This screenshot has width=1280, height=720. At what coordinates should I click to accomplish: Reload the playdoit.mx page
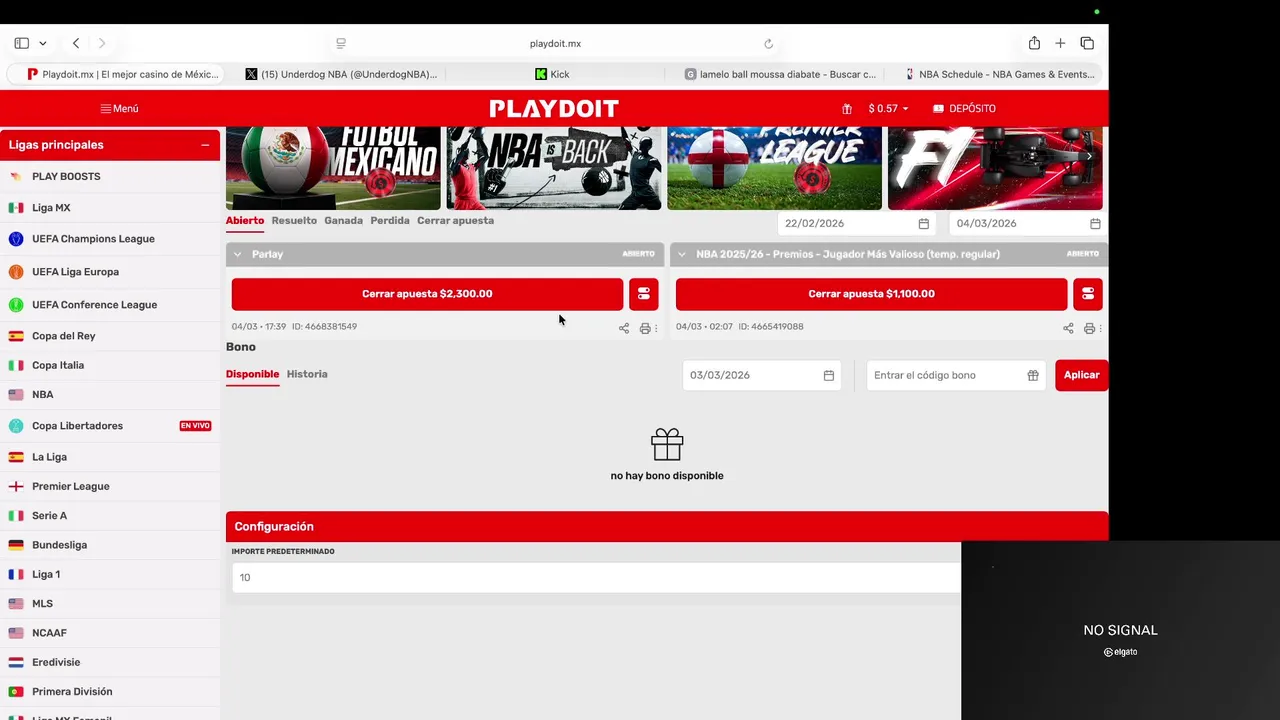tap(768, 43)
